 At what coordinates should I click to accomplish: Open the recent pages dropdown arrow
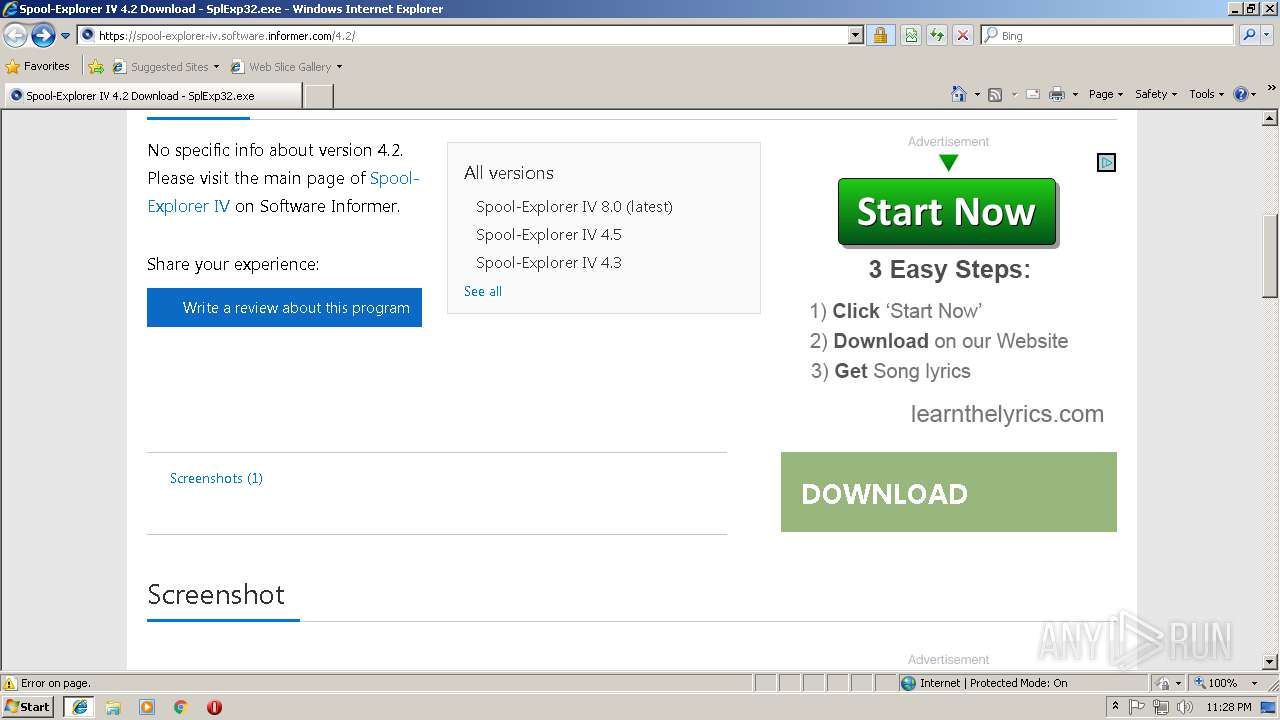tap(66, 36)
